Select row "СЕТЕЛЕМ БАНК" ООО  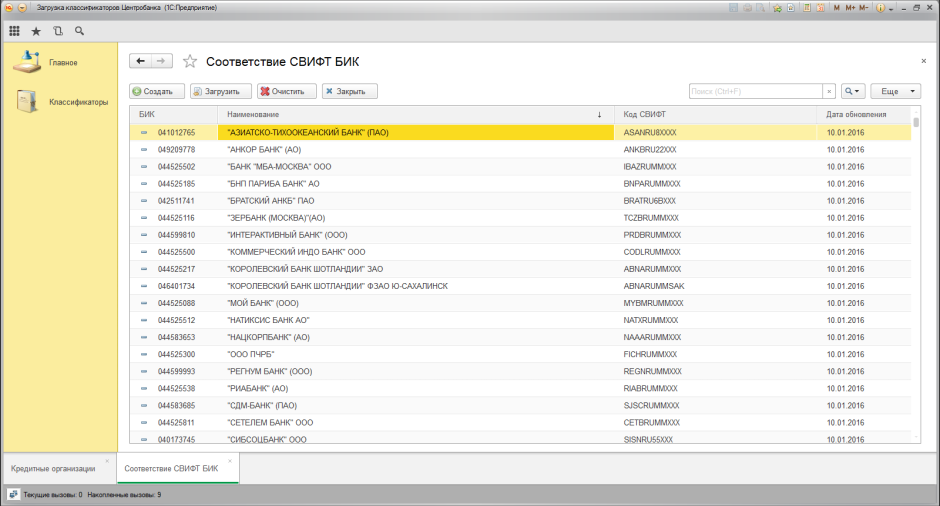tap(520, 423)
